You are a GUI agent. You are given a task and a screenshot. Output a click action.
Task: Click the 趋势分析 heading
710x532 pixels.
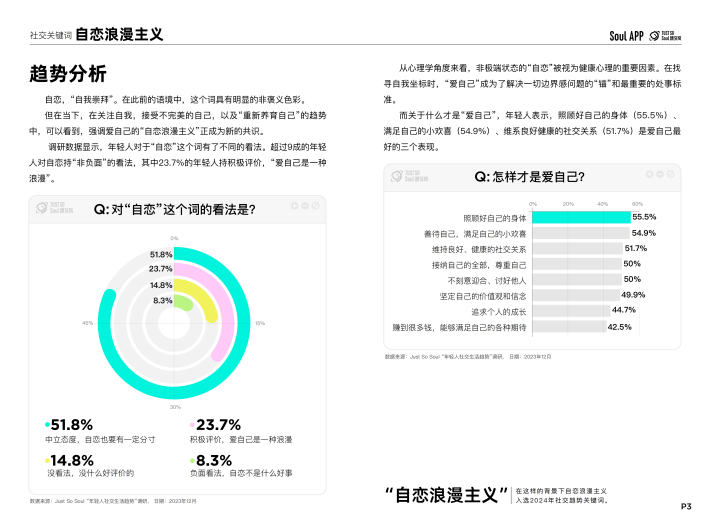68,73
